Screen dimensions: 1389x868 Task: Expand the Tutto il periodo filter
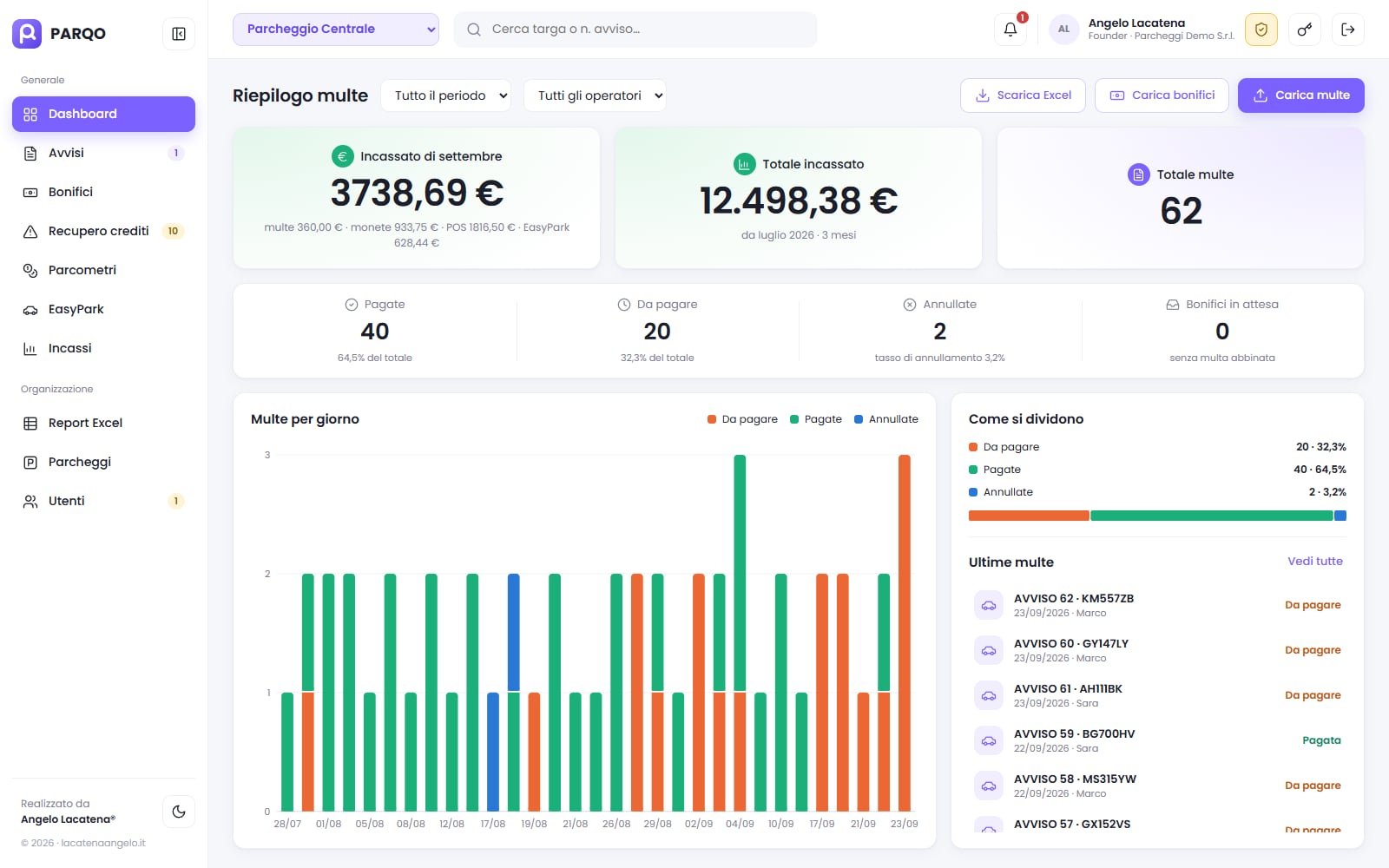(x=446, y=95)
